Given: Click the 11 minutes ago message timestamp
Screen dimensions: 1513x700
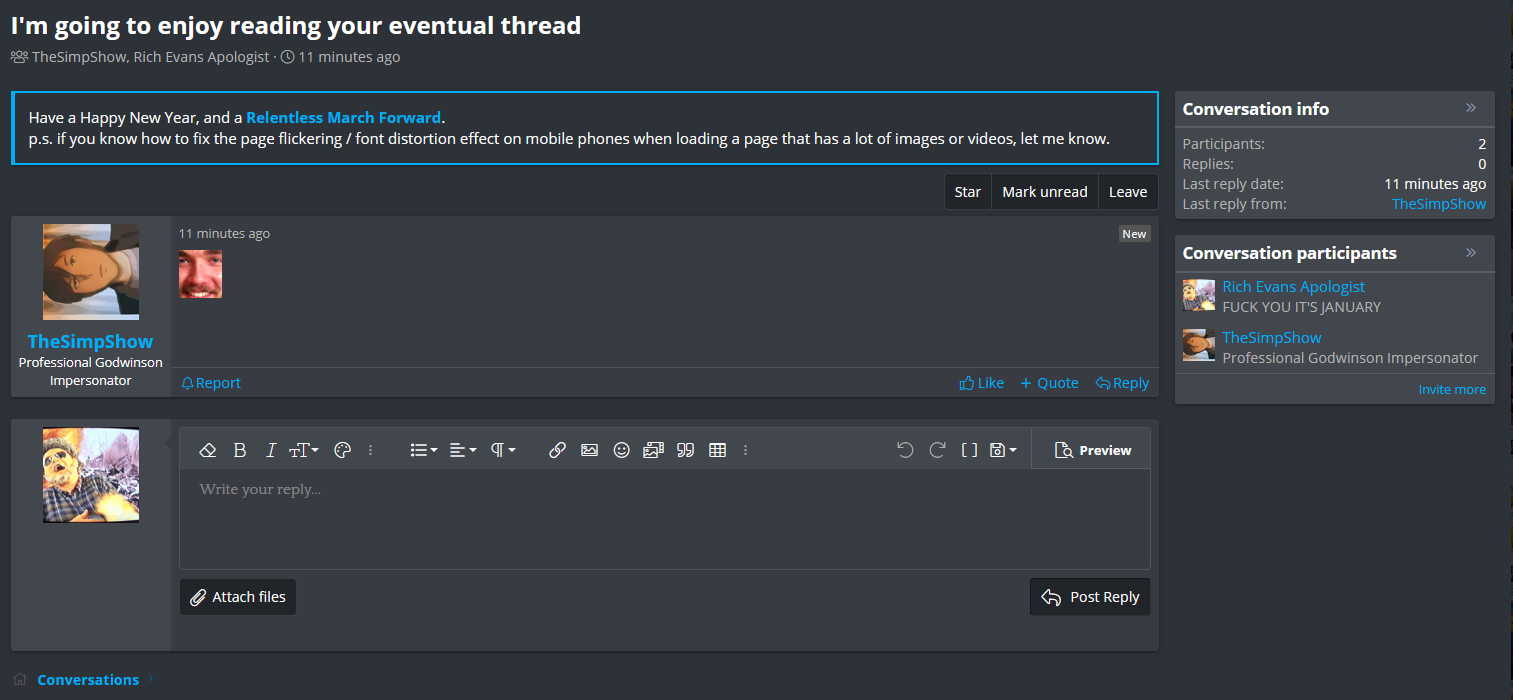Looking at the screenshot, I should click(224, 234).
